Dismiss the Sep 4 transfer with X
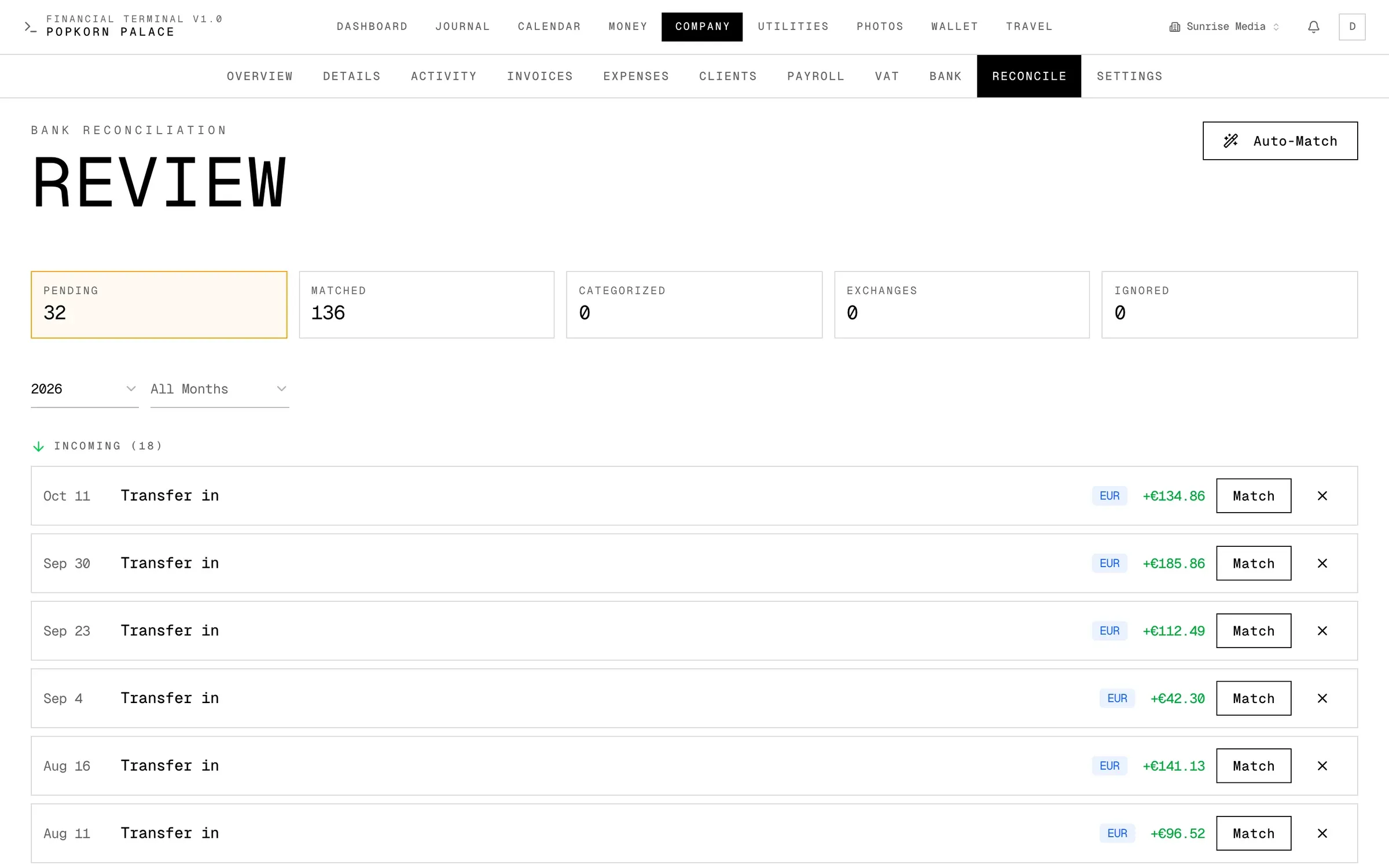1389x868 pixels. click(x=1322, y=698)
